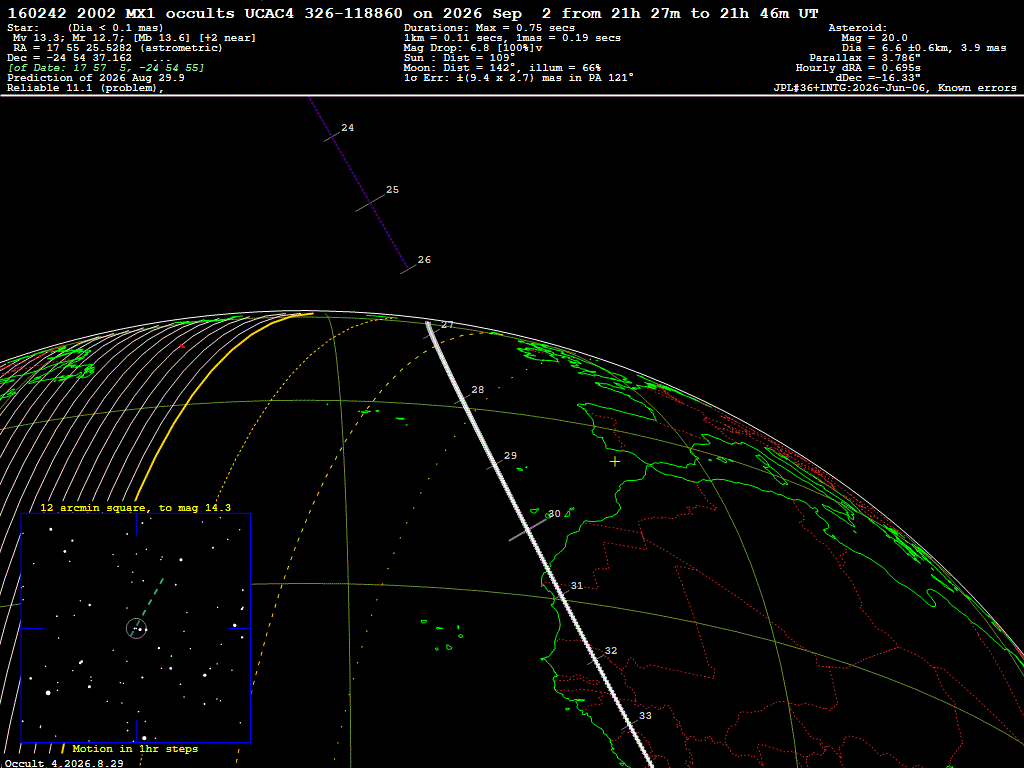
Task: Click the circled target star in finder chart
Action: (136, 628)
